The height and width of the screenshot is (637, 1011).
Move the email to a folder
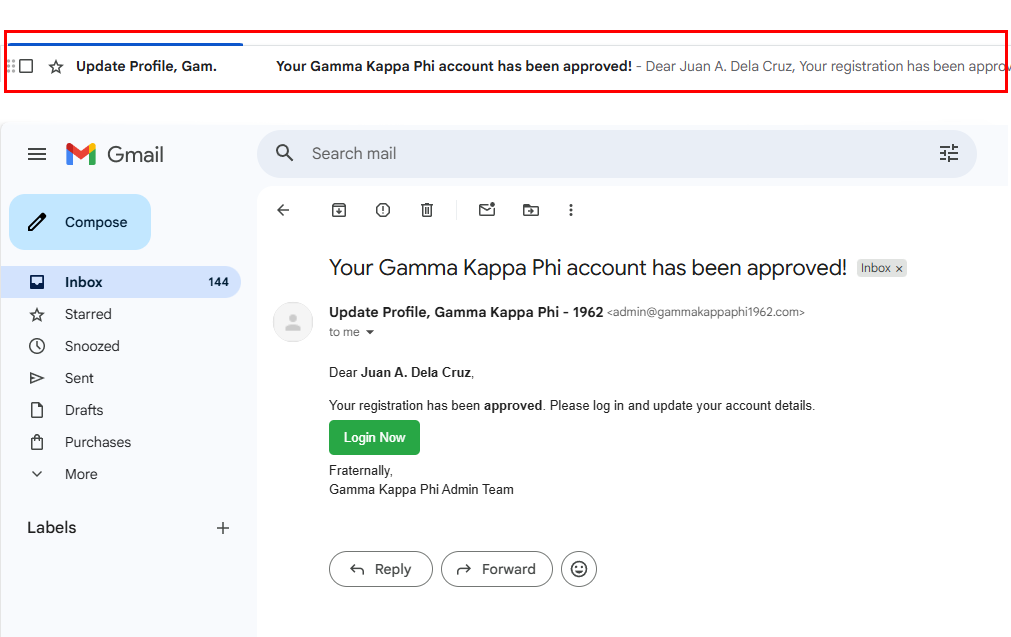(x=531, y=210)
